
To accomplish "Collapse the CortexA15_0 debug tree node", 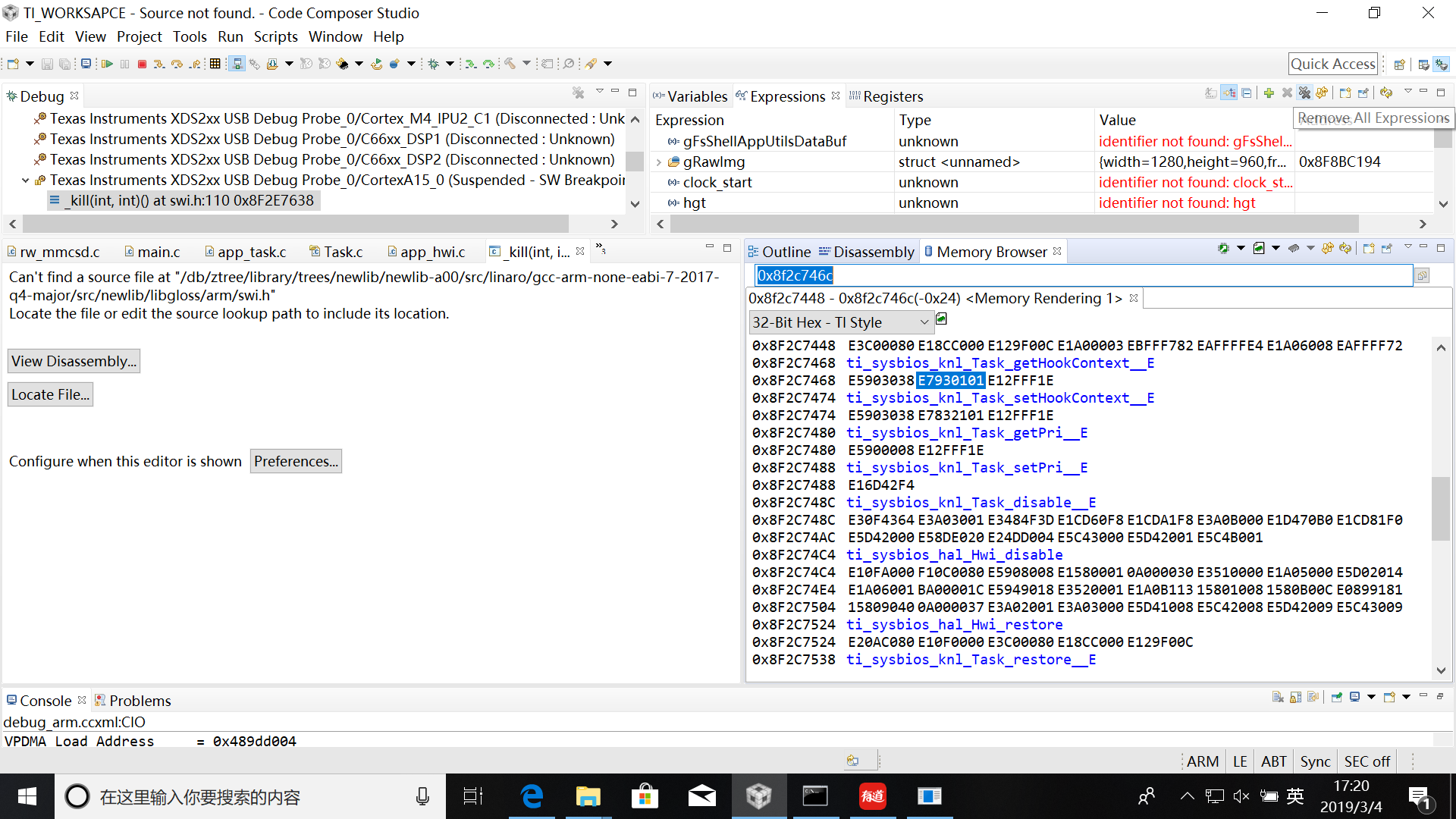I will (25, 180).
